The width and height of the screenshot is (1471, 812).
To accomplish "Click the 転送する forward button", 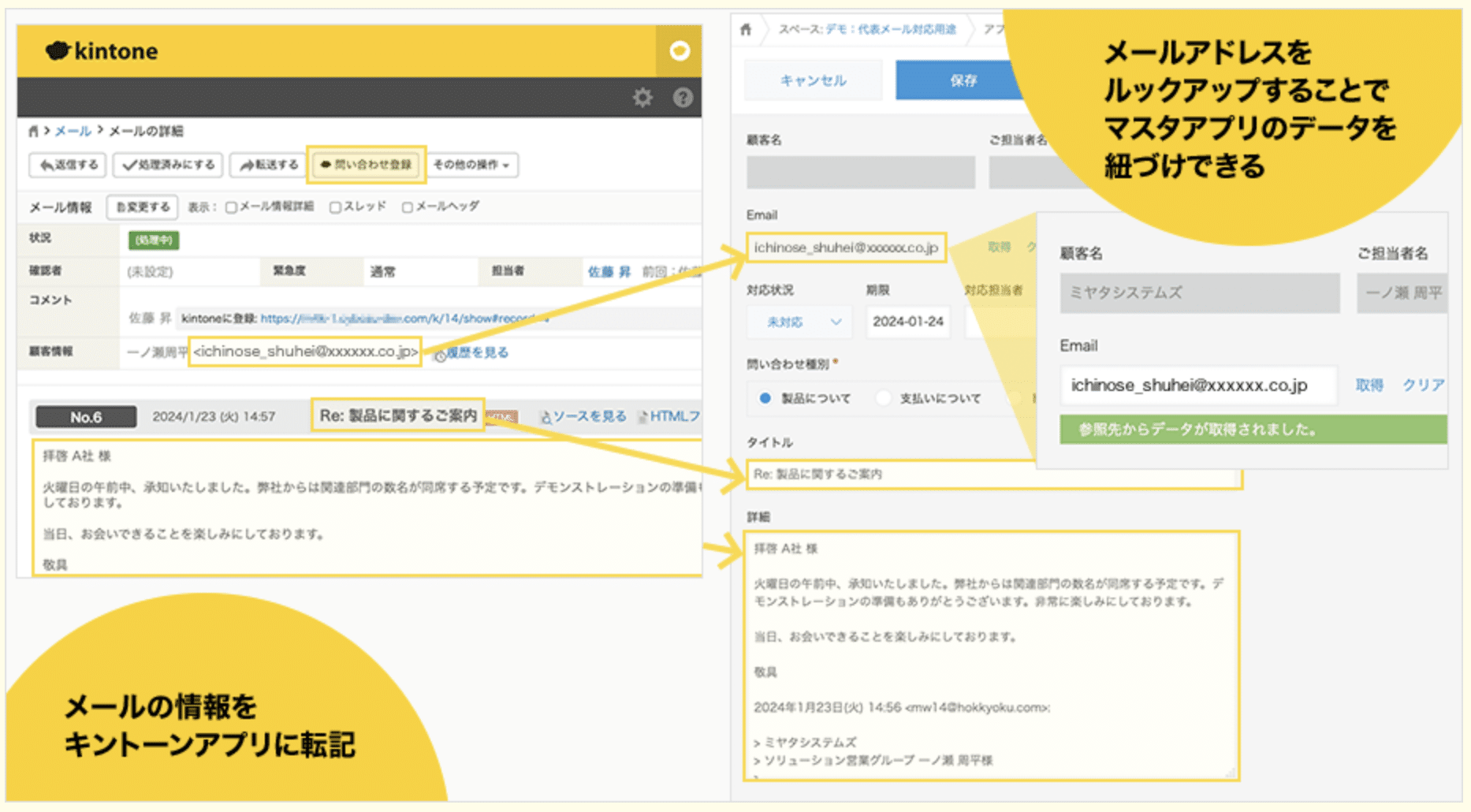I will pos(268,165).
